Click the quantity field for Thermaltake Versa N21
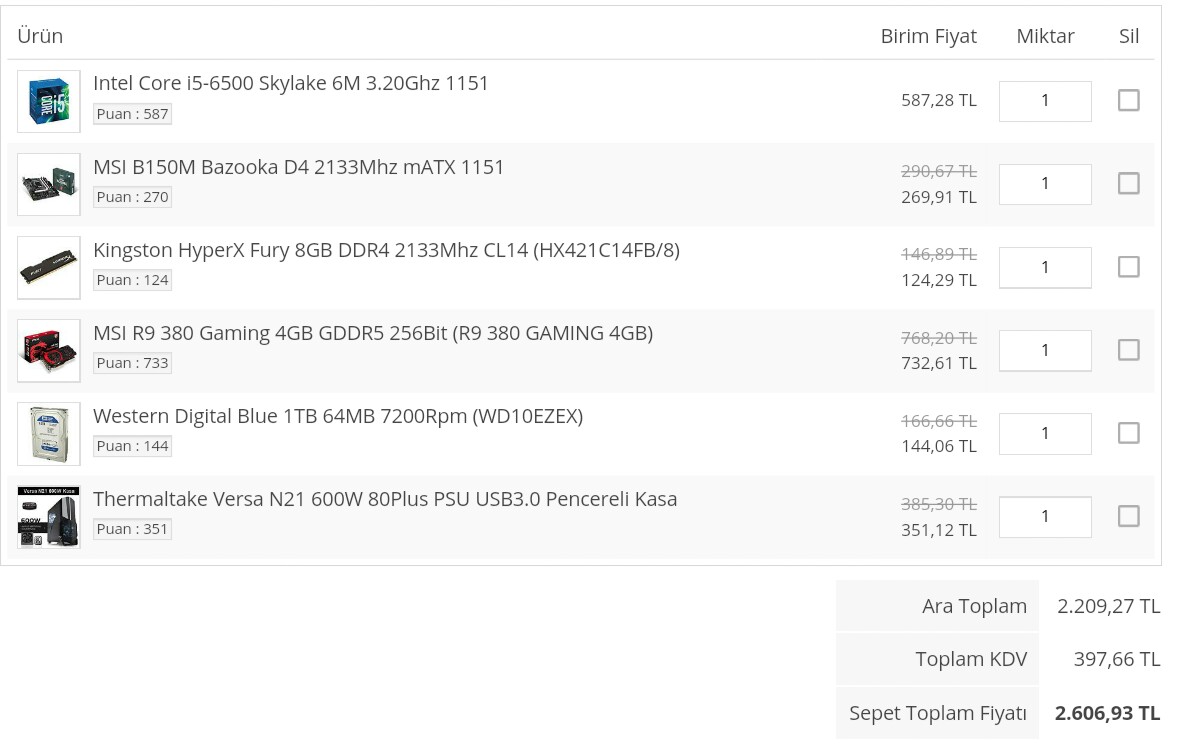 1045,516
